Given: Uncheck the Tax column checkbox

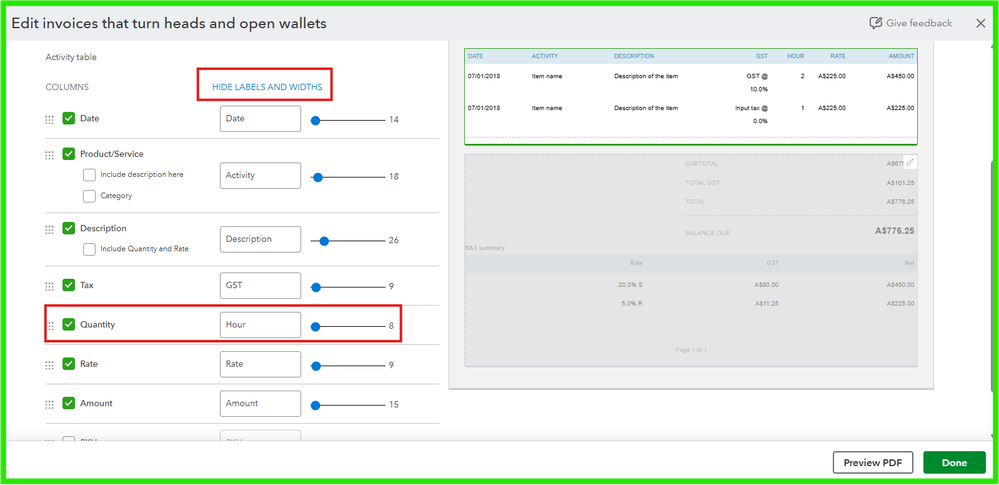Looking at the screenshot, I should point(69,286).
